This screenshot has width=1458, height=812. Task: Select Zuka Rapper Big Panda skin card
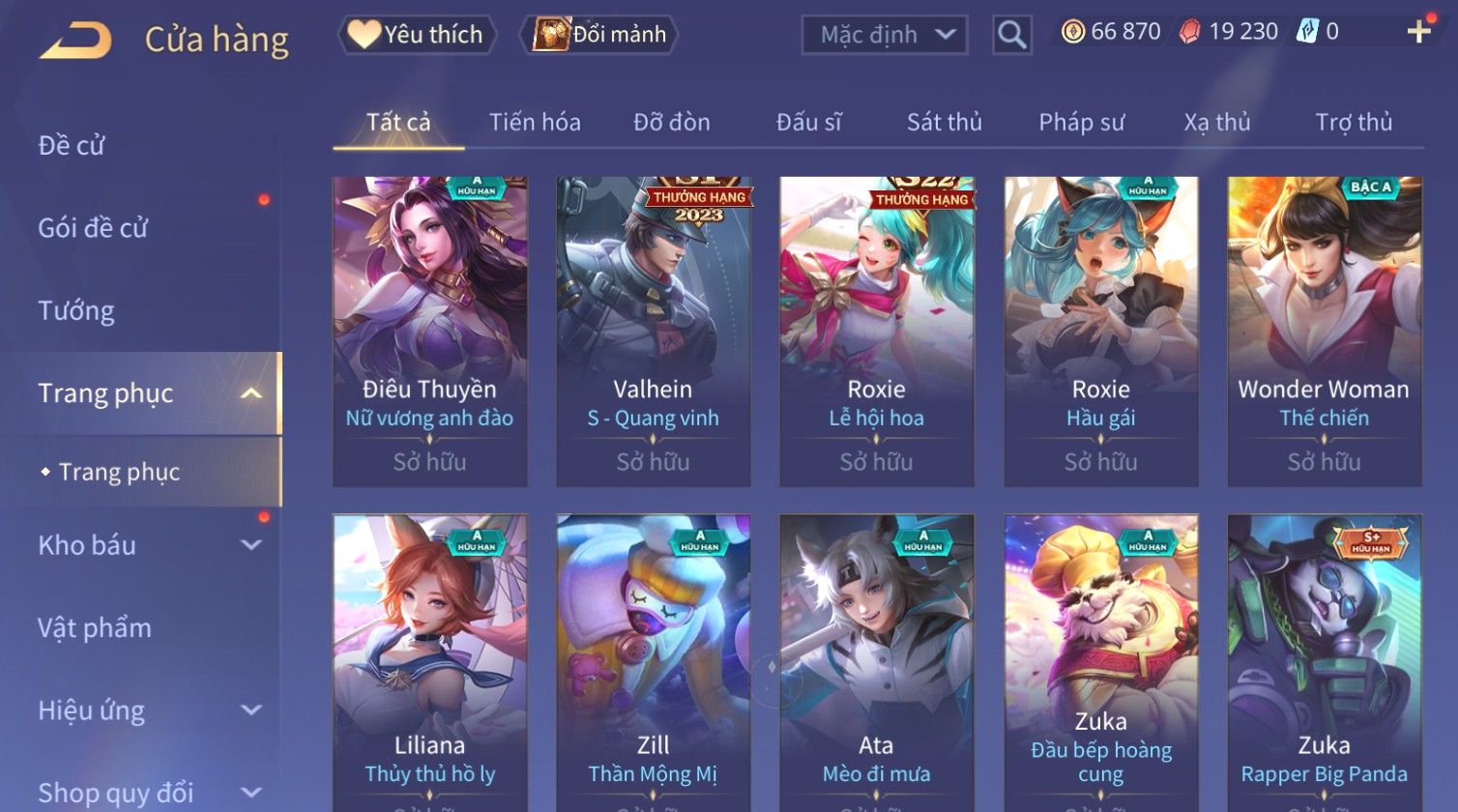(1325, 663)
